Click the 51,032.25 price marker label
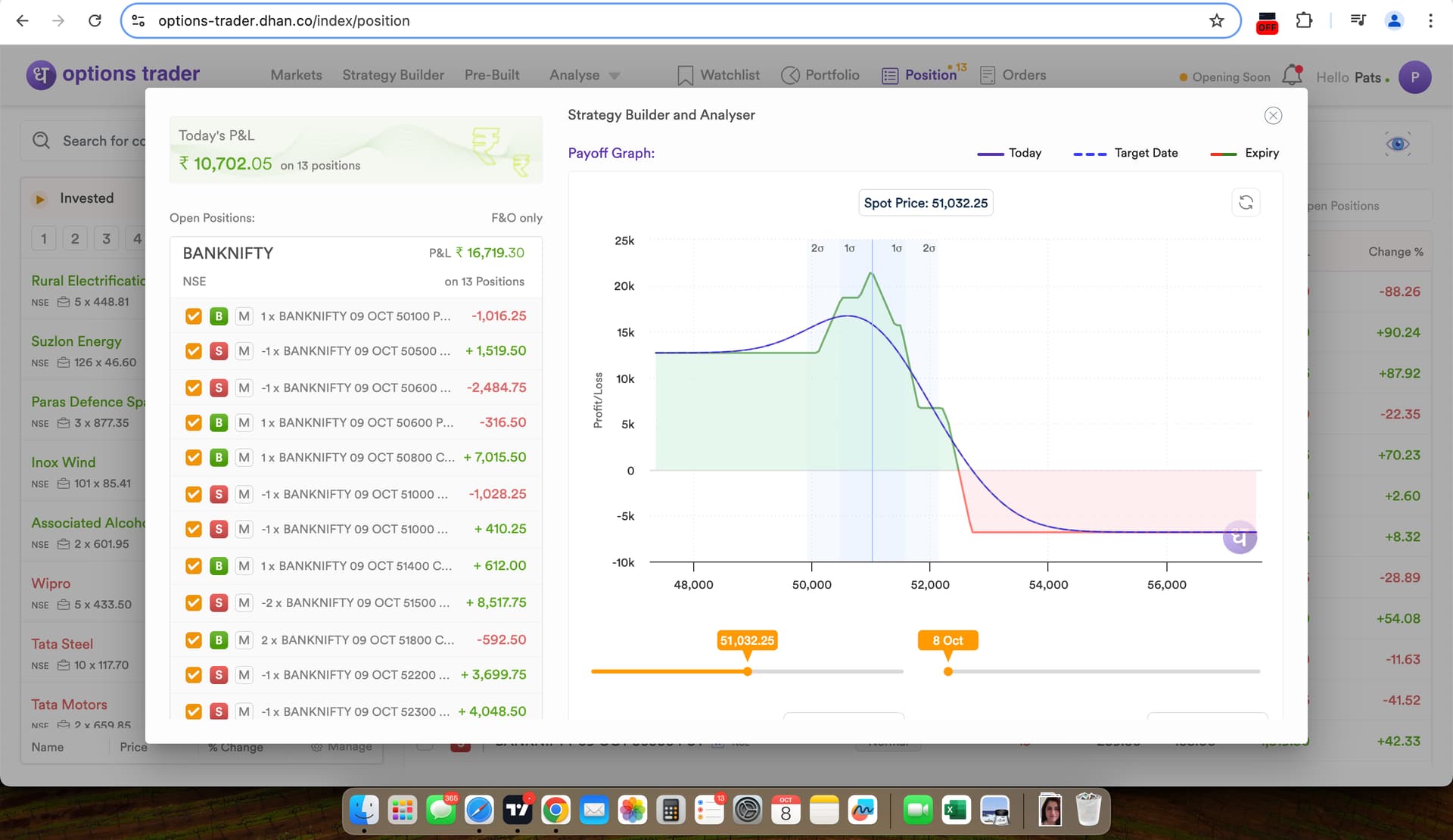Viewport: 1453px width, 840px height. click(747, 640)
